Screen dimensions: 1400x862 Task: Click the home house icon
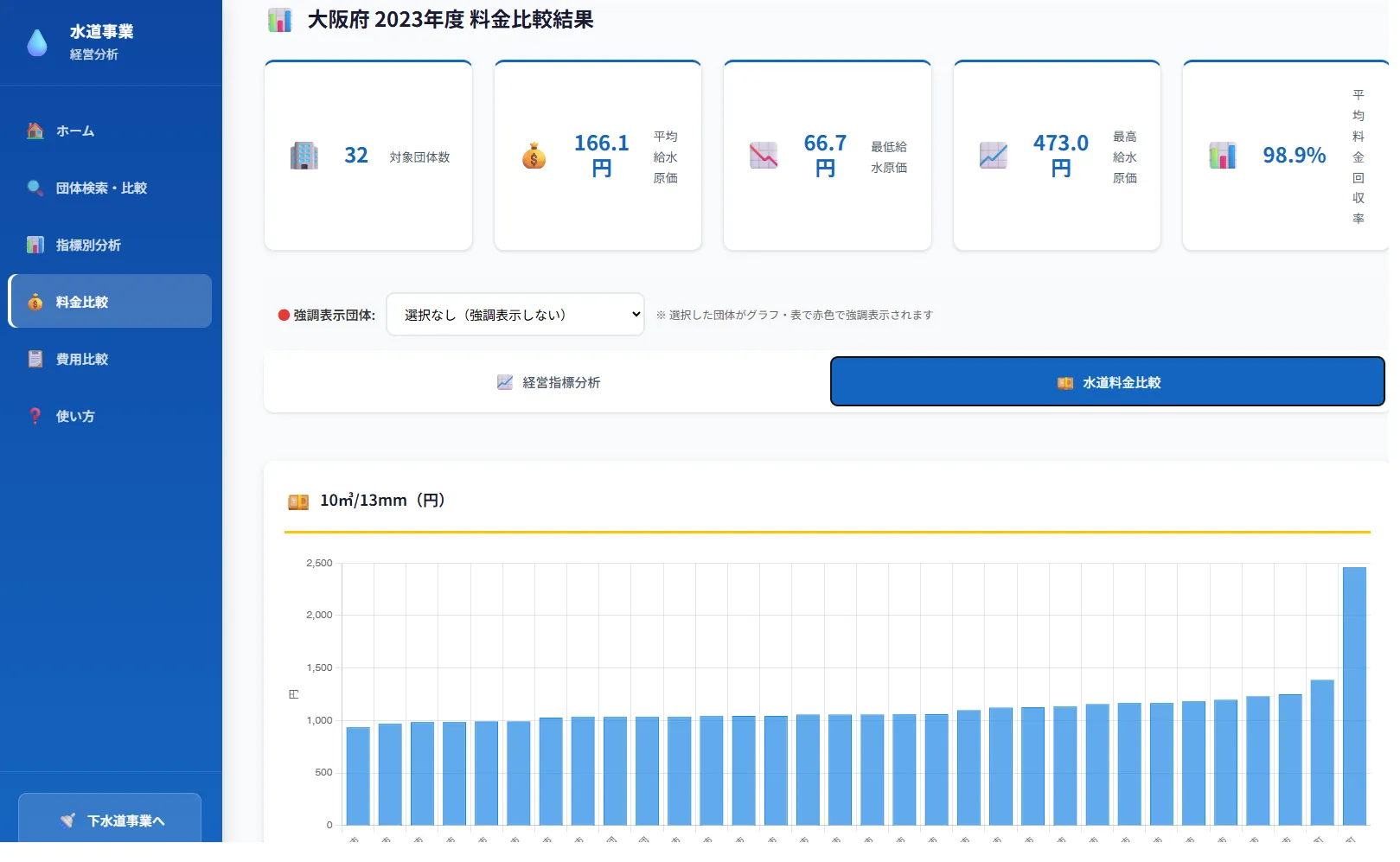pos(35,131)
